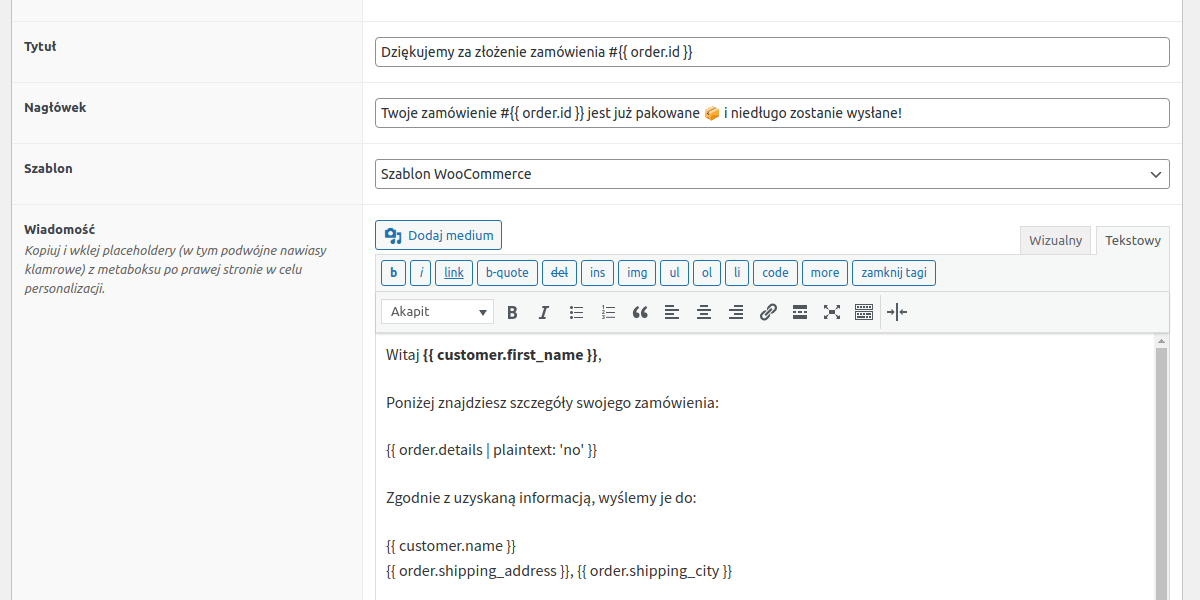1200x600 pixels.
Task: Toggle fullscreen editor mode
Action: coord(832,312)
